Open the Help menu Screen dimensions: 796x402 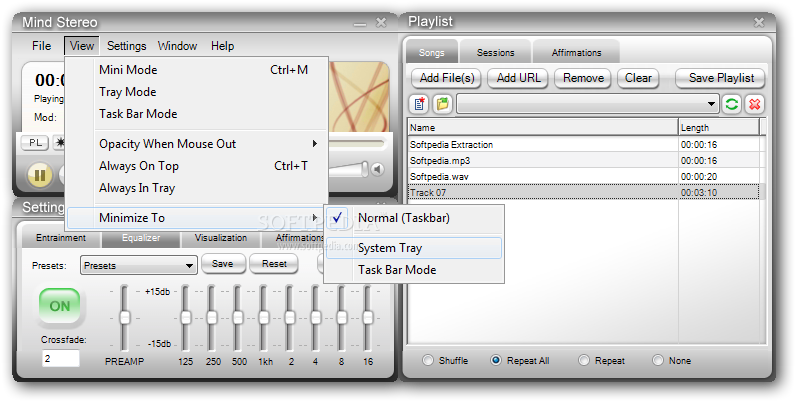click(222, 46)
